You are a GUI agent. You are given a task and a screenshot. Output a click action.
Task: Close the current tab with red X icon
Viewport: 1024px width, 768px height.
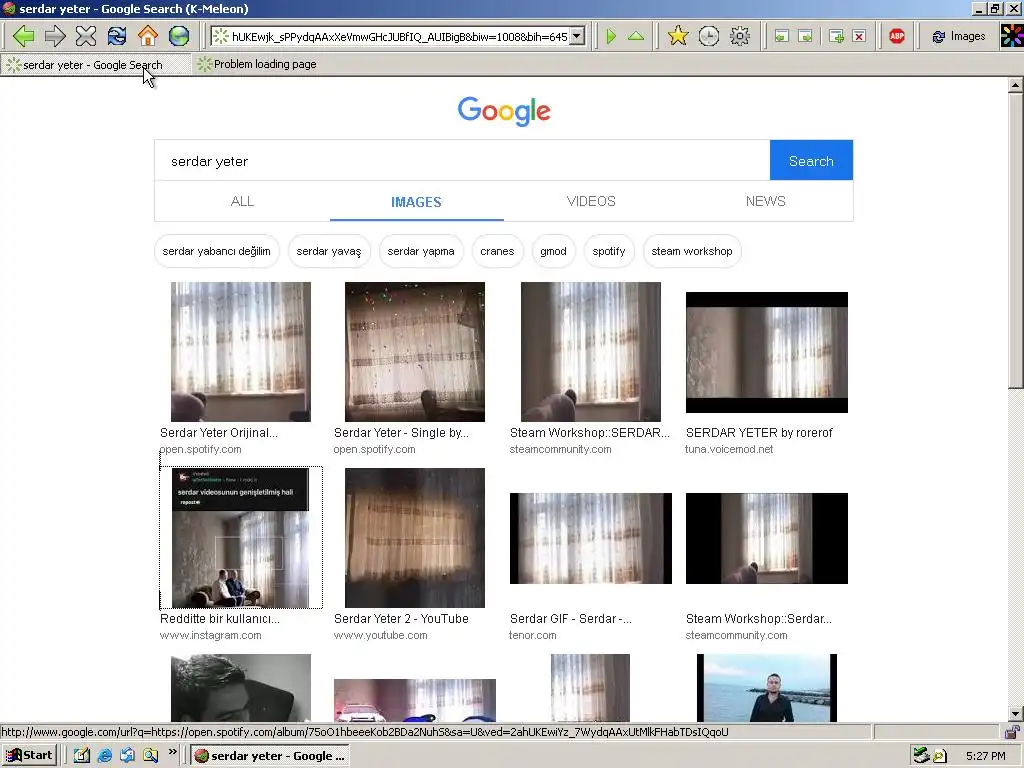pos(859,37)
